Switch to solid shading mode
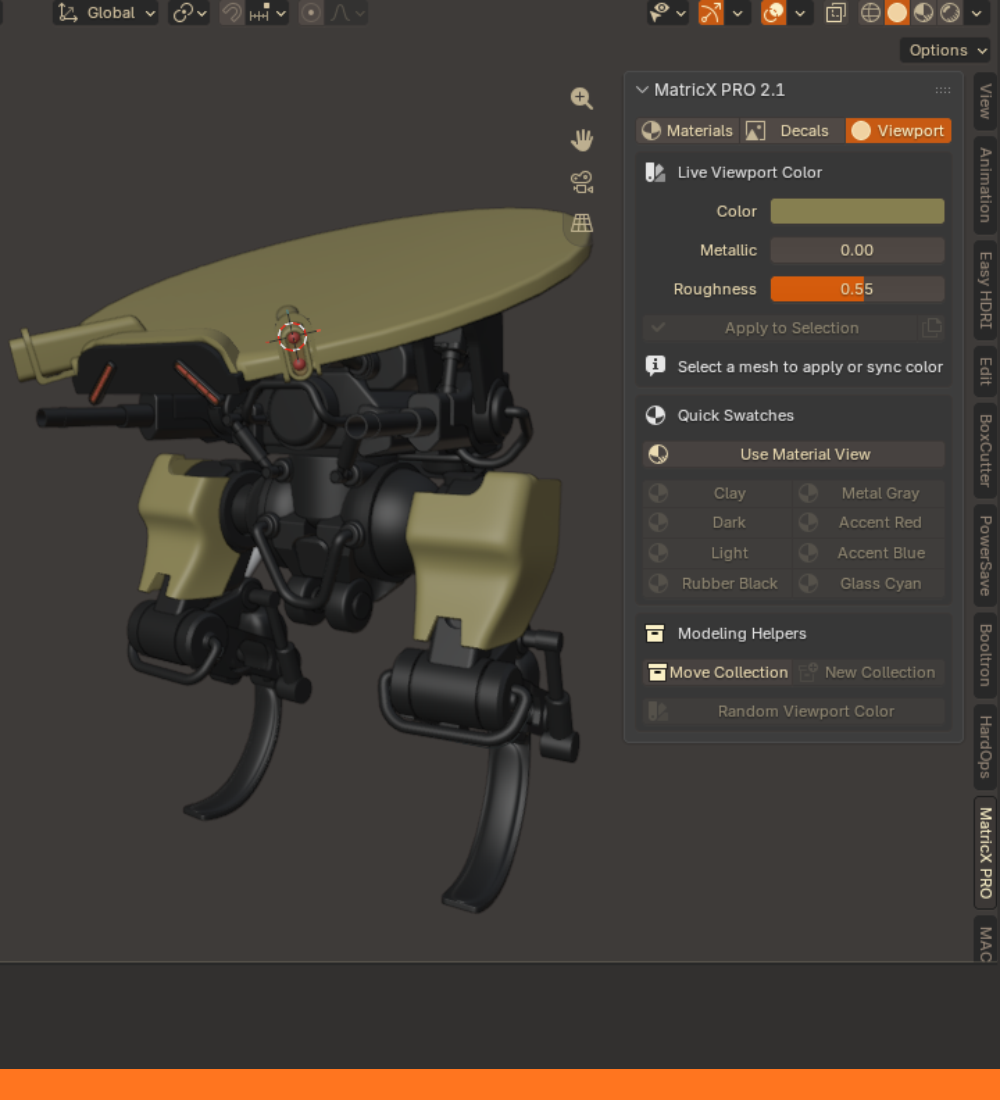 (x=897, y=13)
